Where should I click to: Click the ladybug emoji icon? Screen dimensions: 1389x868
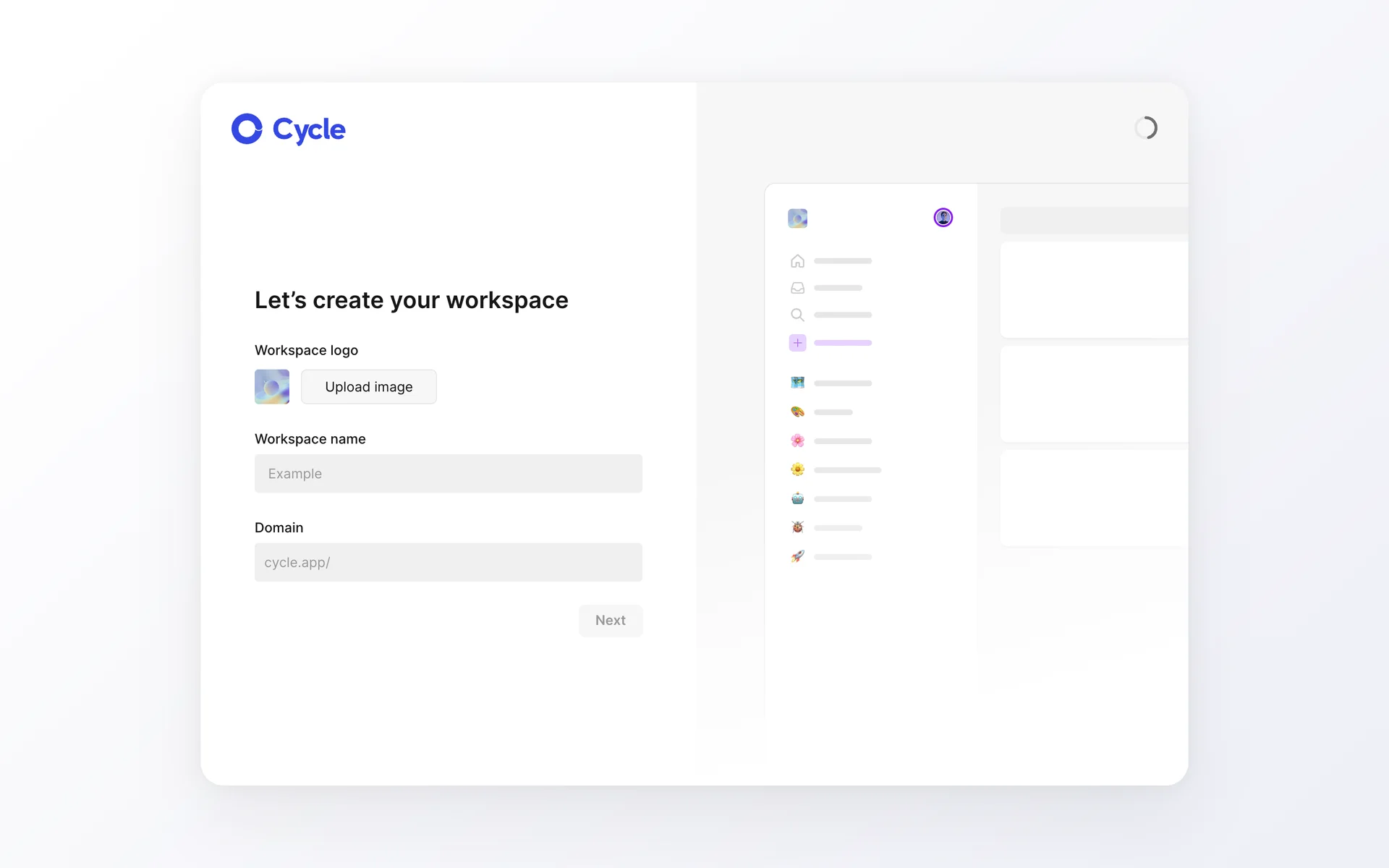coord(797,527)
